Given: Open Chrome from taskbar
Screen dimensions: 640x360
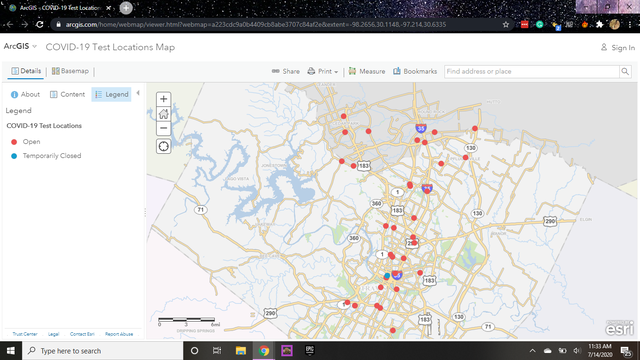Looking at the screenshot, I should (x=264, y=351).
